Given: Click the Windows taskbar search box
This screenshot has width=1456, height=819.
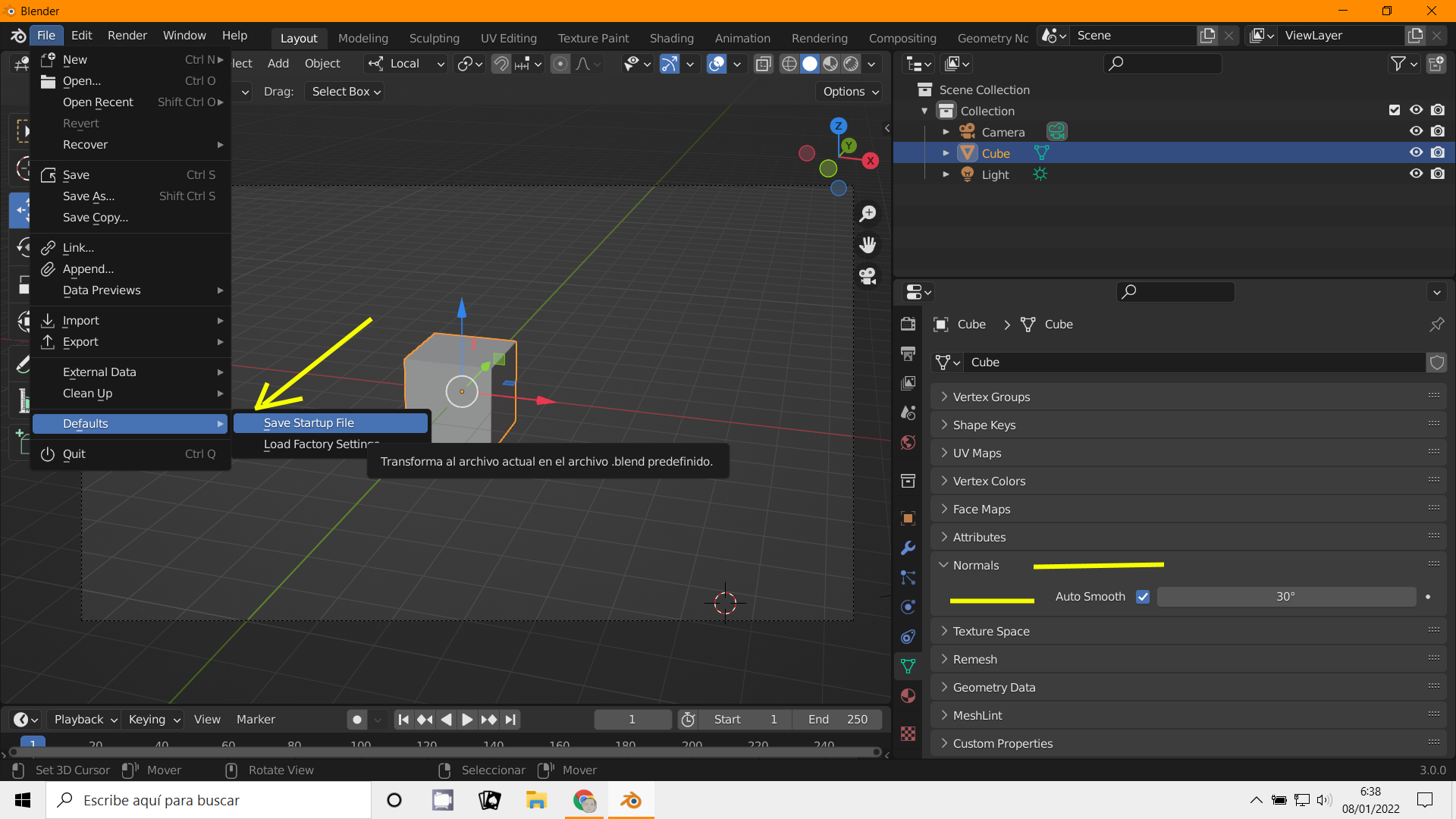Looking at the screenshot, I should click(x=209, y=800).
